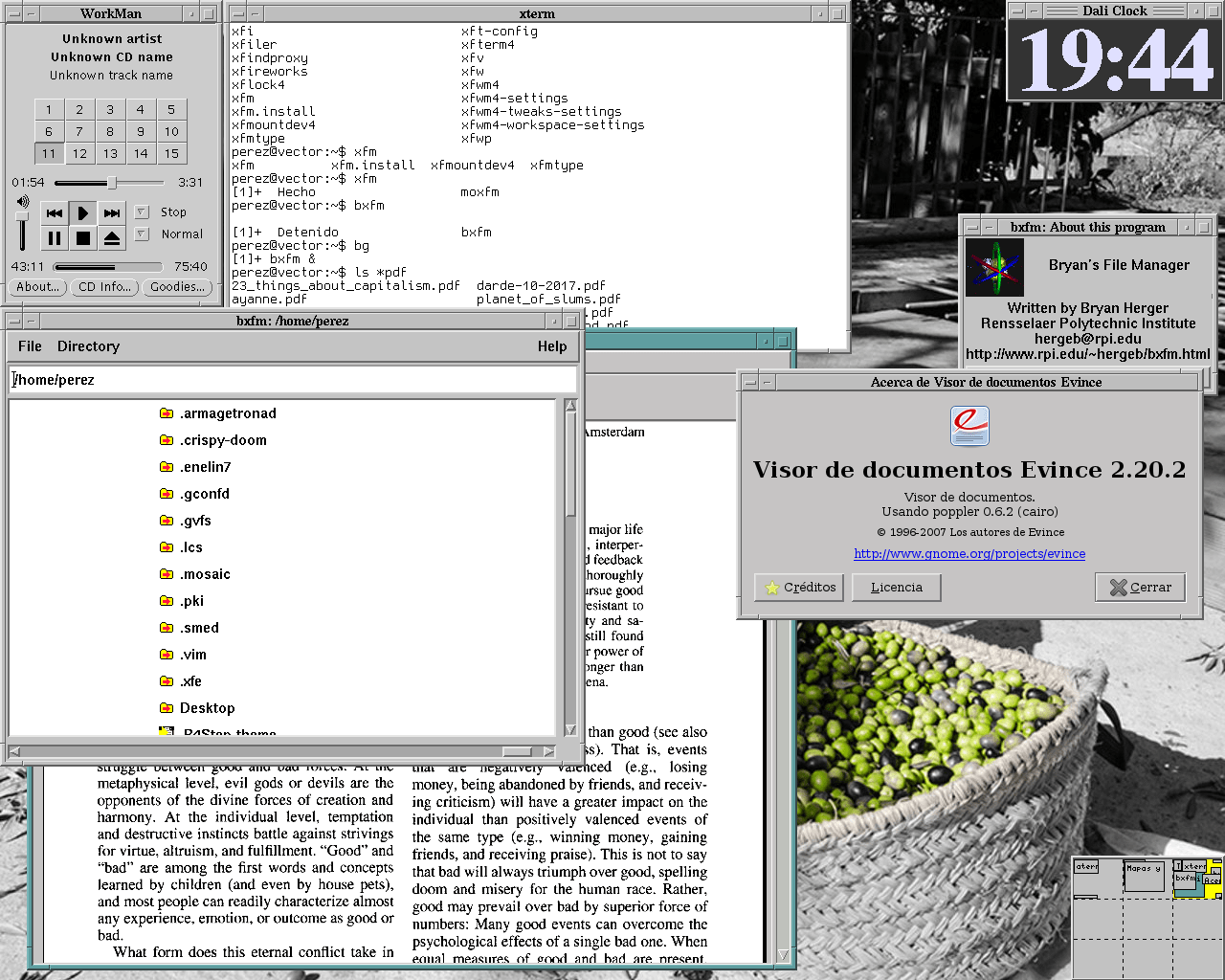Click planet_of_slums.pdf in the xterm output
Screen dimensions: 1225x980
pos(548,299)
